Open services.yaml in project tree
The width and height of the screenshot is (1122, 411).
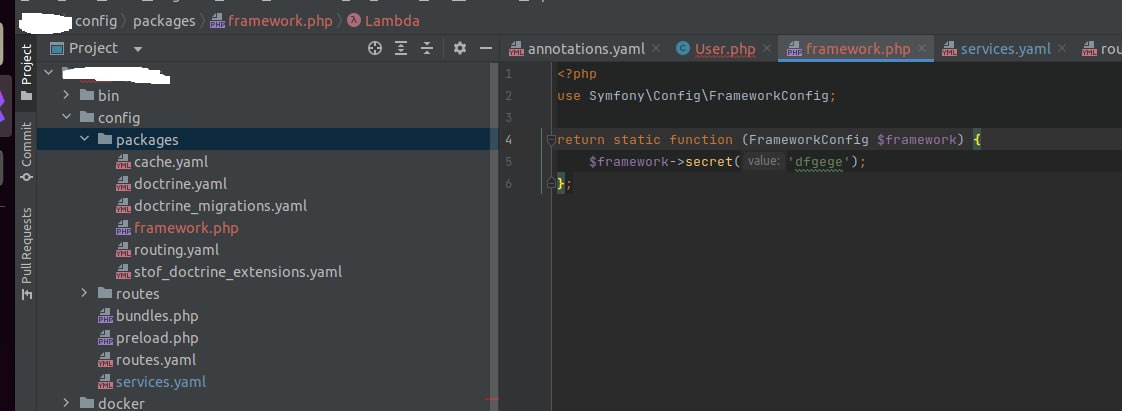(161, 382)
